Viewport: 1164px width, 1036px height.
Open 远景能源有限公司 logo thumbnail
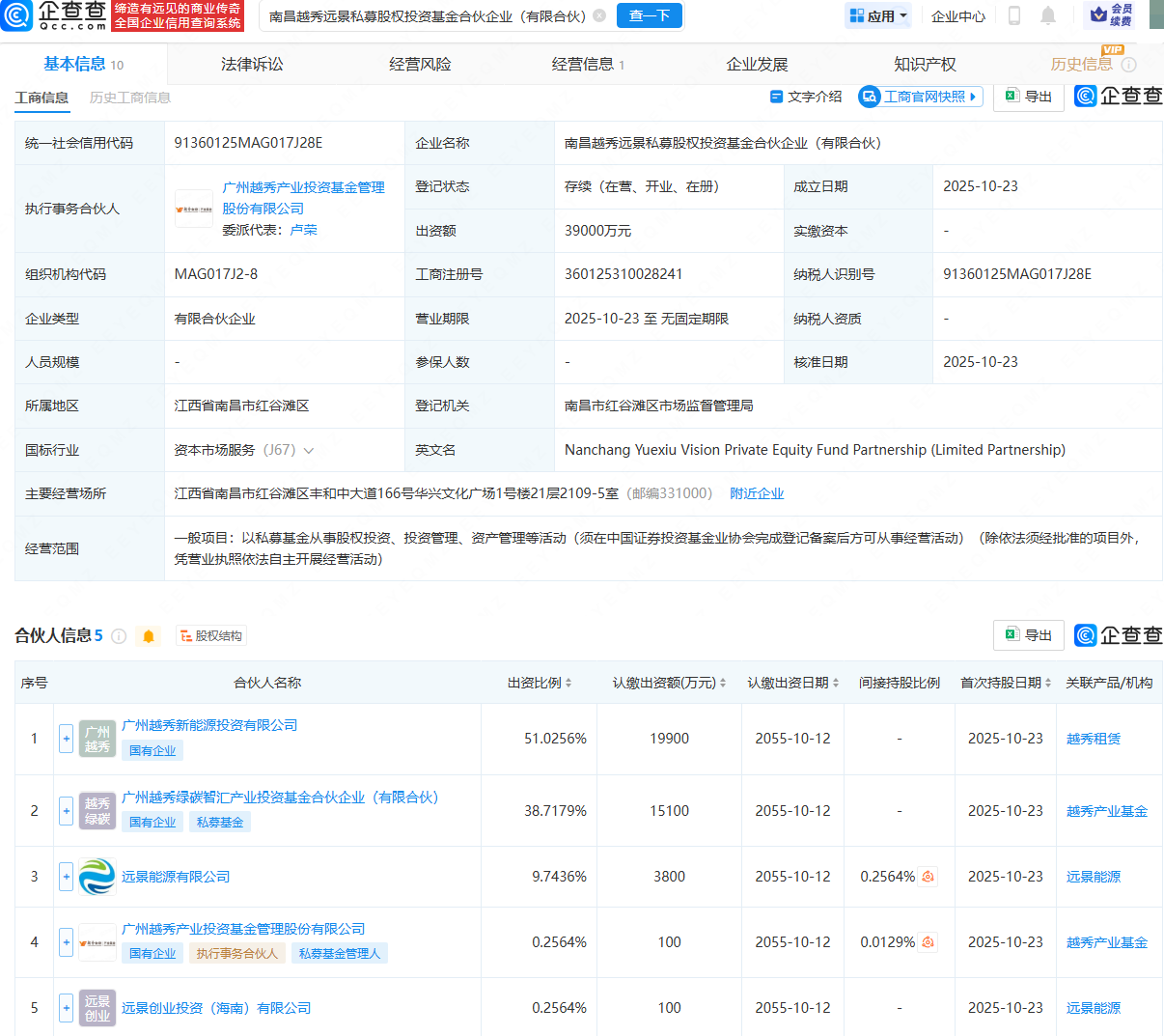click(97, 877)
